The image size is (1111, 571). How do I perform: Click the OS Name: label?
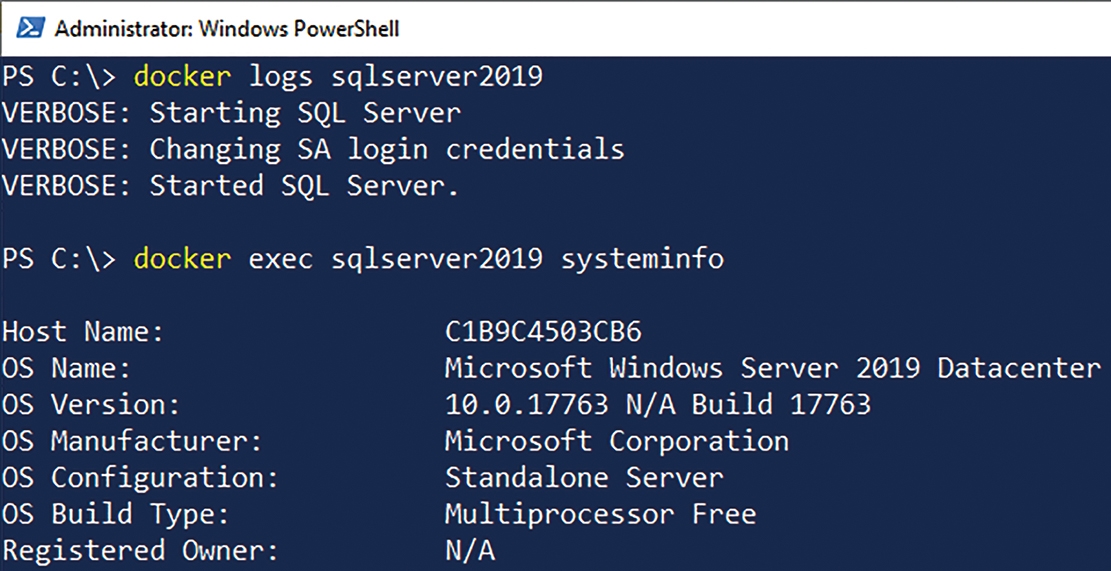coord(67,368)
